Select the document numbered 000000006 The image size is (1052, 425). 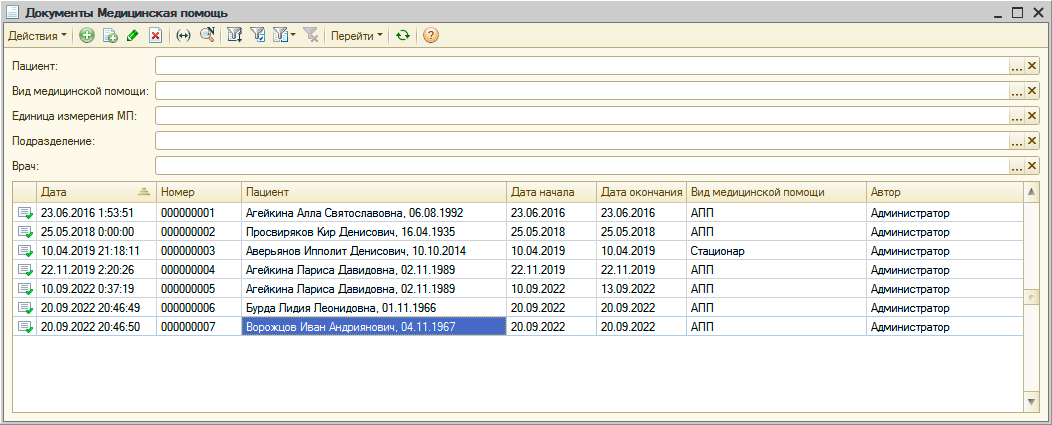coord(188,307)
